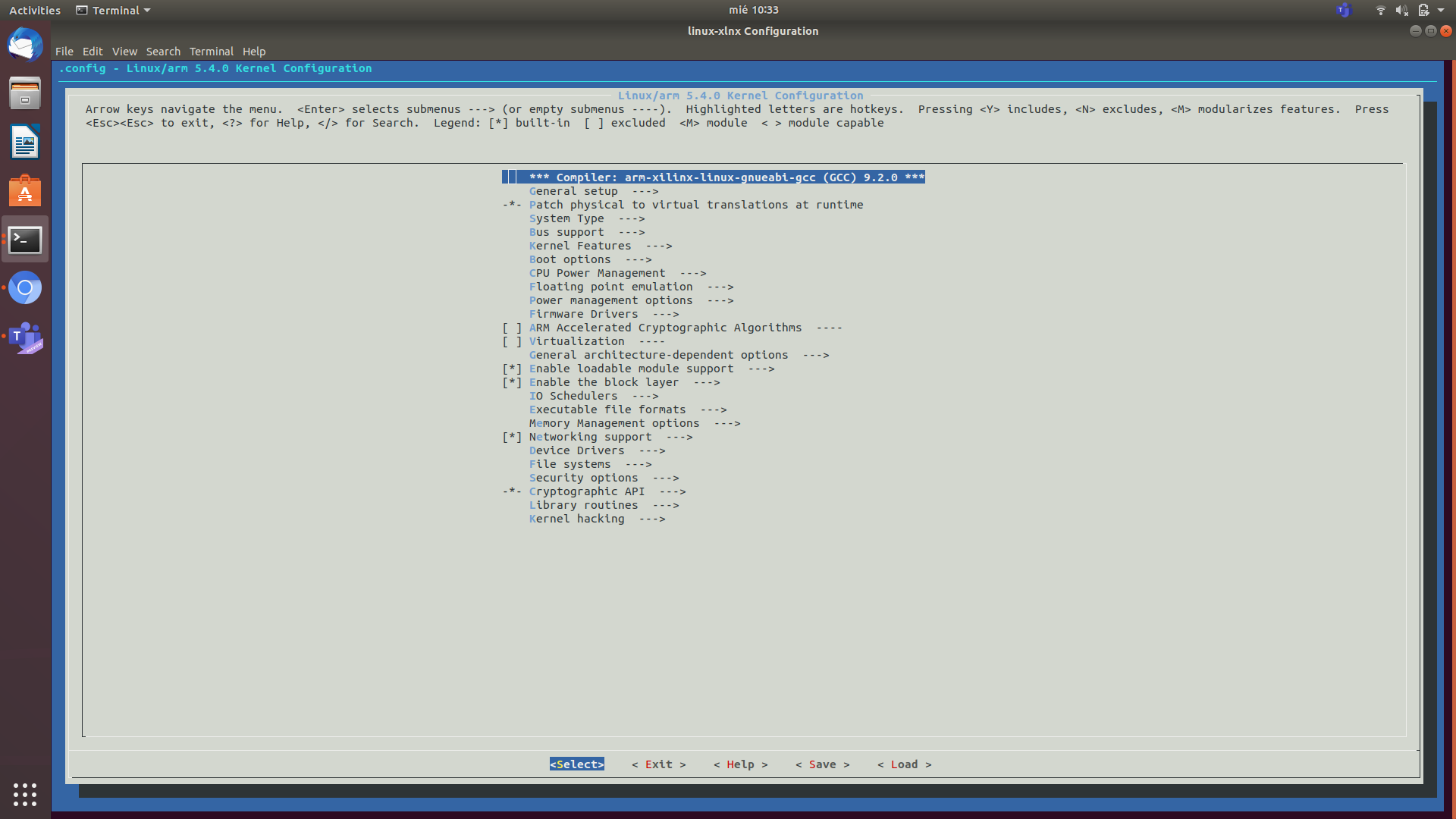Click the Save button at the bottom

click(822, 764)
